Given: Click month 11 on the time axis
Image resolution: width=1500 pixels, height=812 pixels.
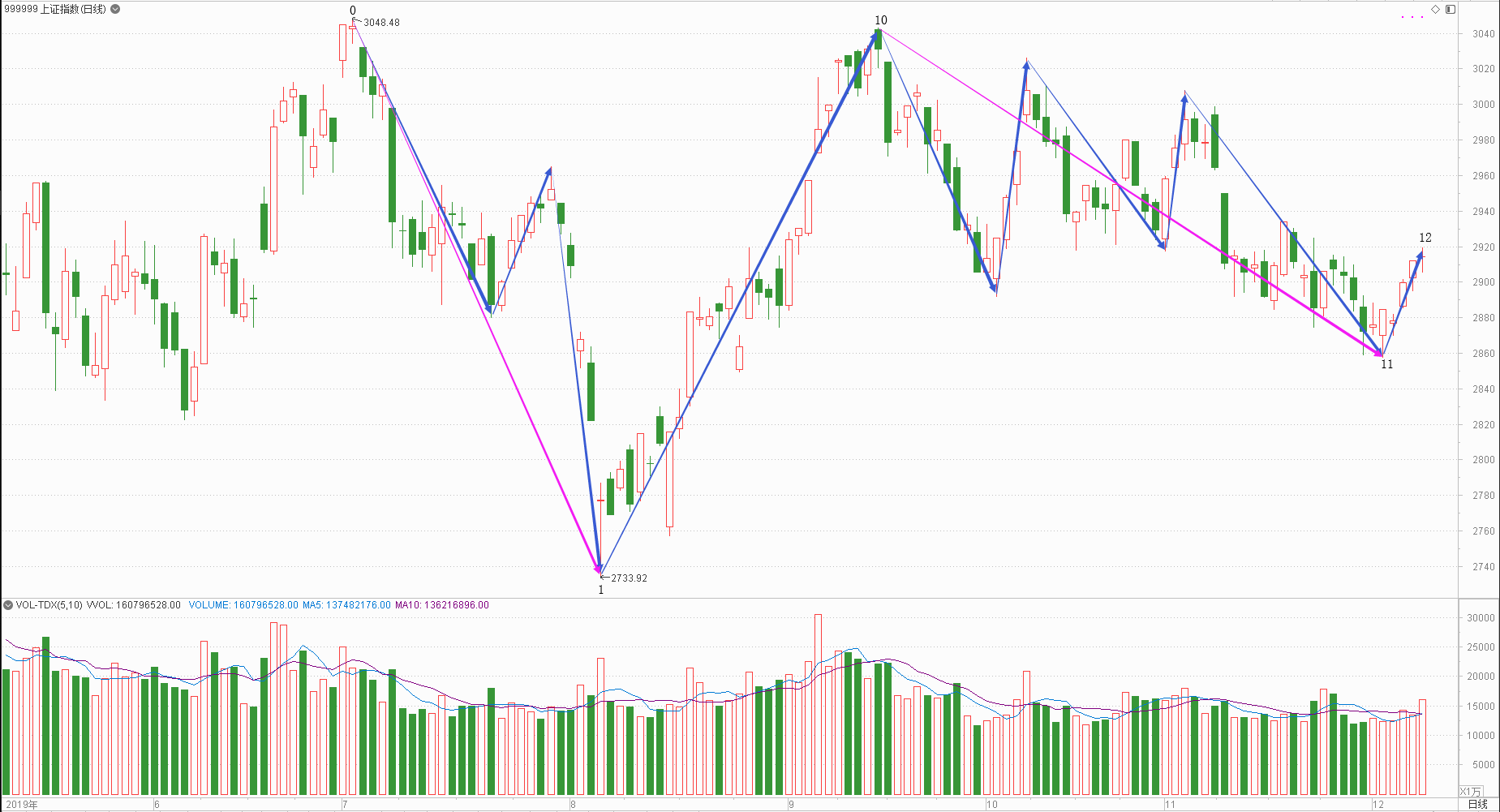Looking at the screenshot, I should [x=1170, y=805].
